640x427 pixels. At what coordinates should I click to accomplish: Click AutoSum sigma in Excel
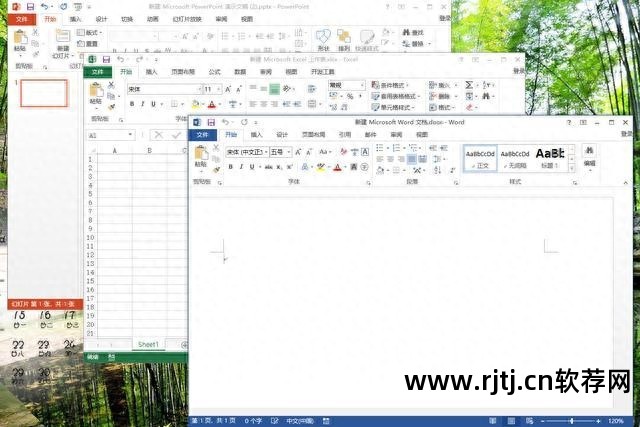pos(469,85)
